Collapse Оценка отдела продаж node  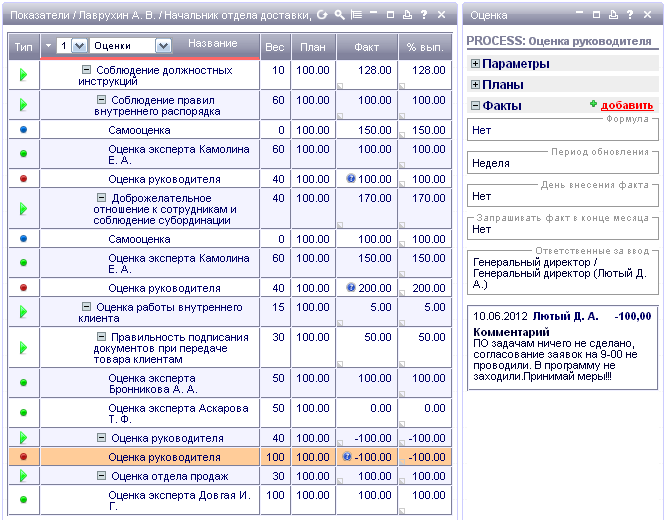101,476
